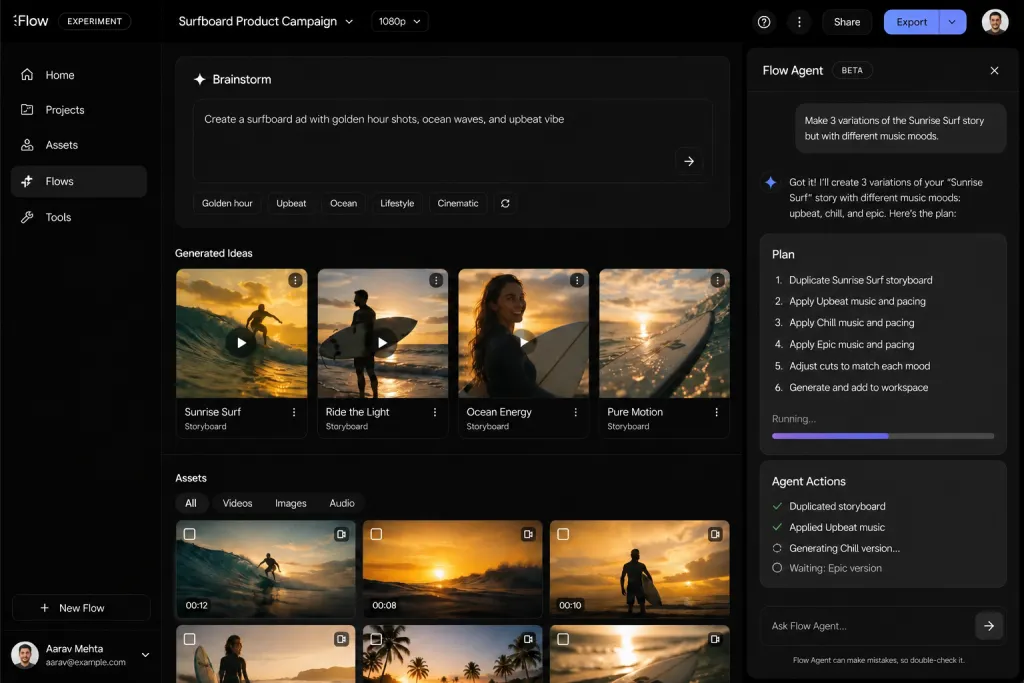Select the 00:08 sunset asset checkbox
1024x683 pixels.
tap(376, 534)
